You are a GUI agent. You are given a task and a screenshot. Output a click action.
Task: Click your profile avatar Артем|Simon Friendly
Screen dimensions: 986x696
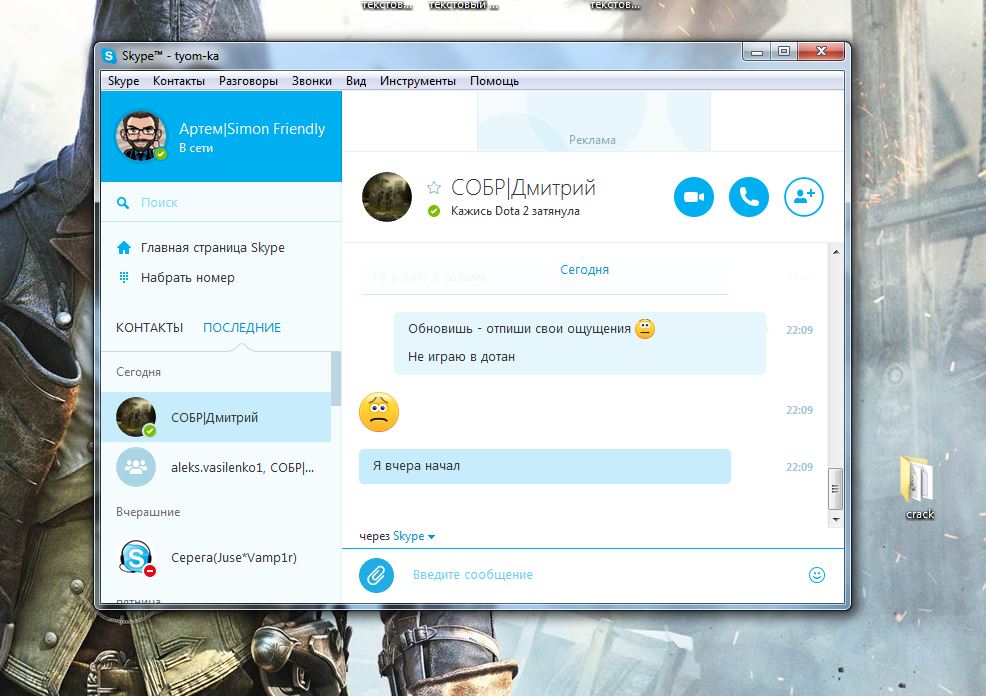coord(141,136)
